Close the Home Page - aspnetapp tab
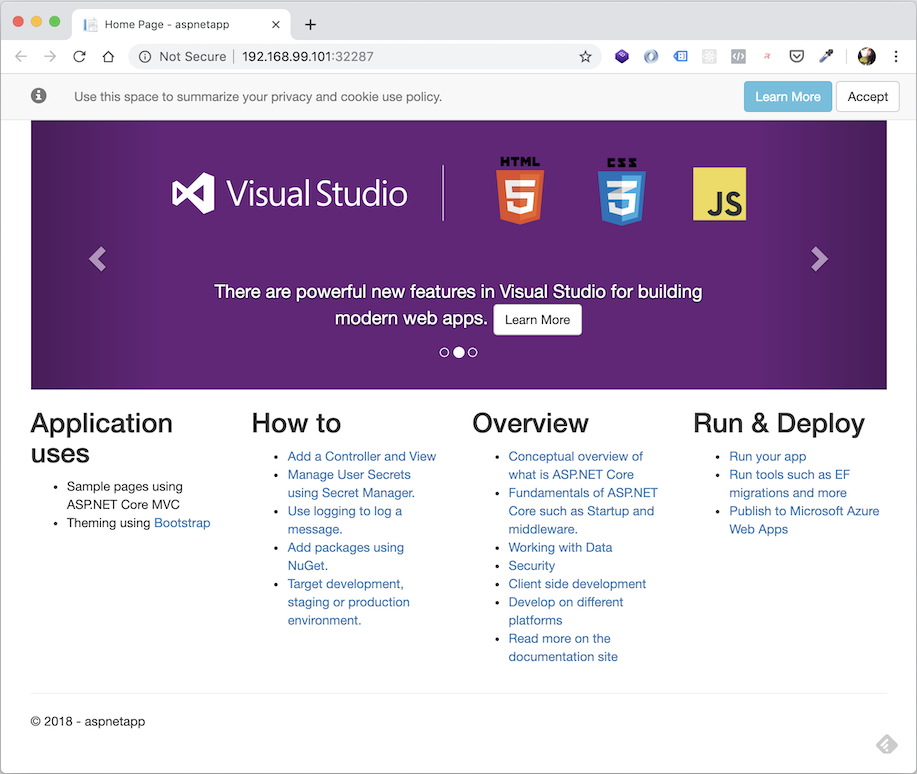 tap(276, 25)
